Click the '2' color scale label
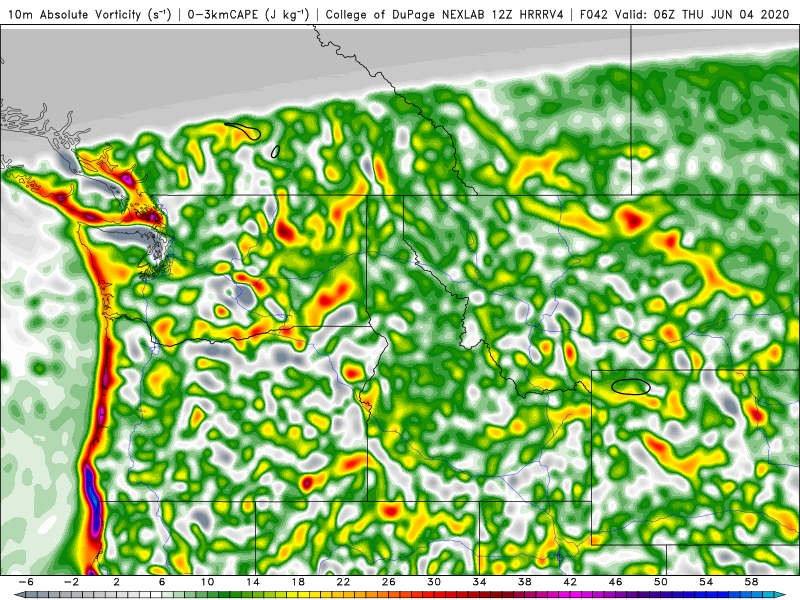 tap(116, 582)
